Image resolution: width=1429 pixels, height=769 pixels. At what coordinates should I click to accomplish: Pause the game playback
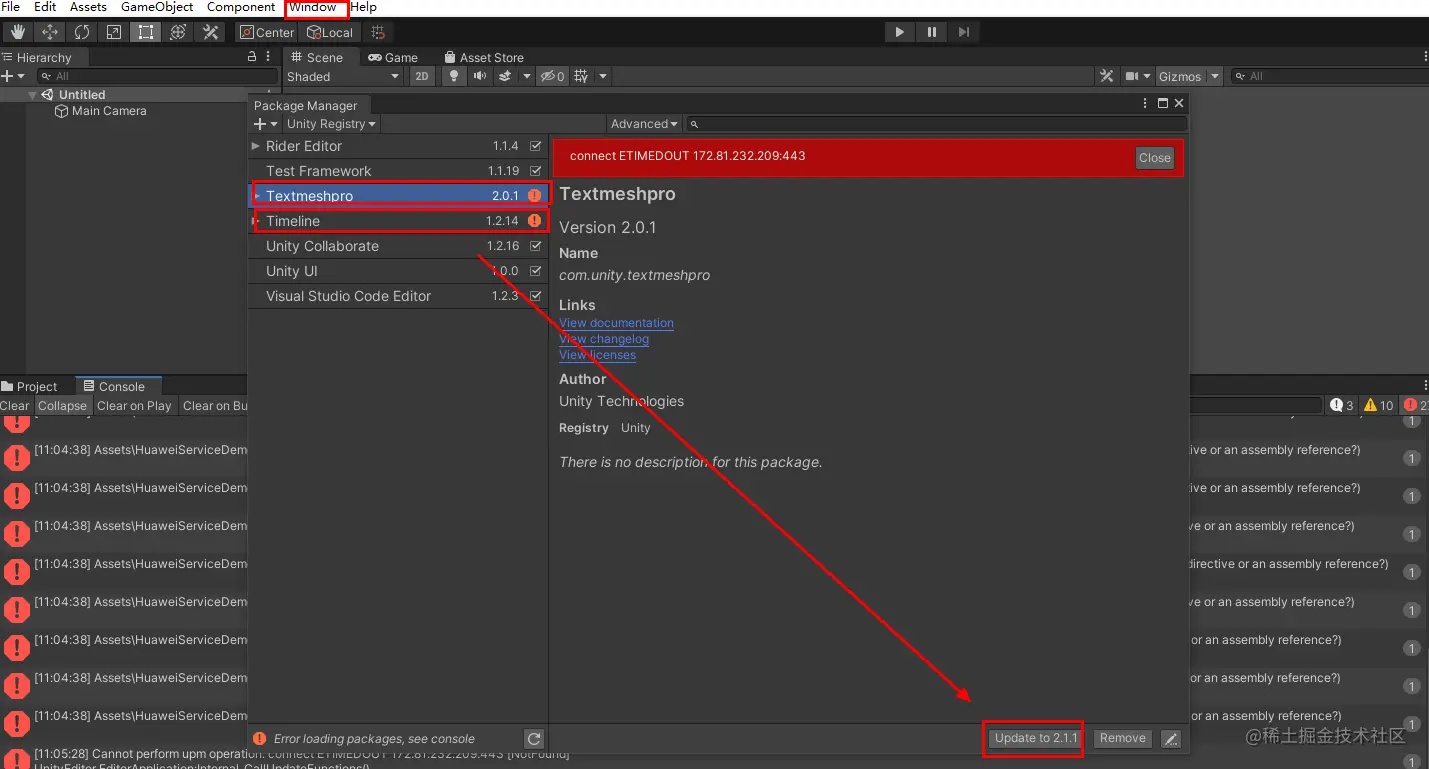pyautogui.click(x=931, y=32)
